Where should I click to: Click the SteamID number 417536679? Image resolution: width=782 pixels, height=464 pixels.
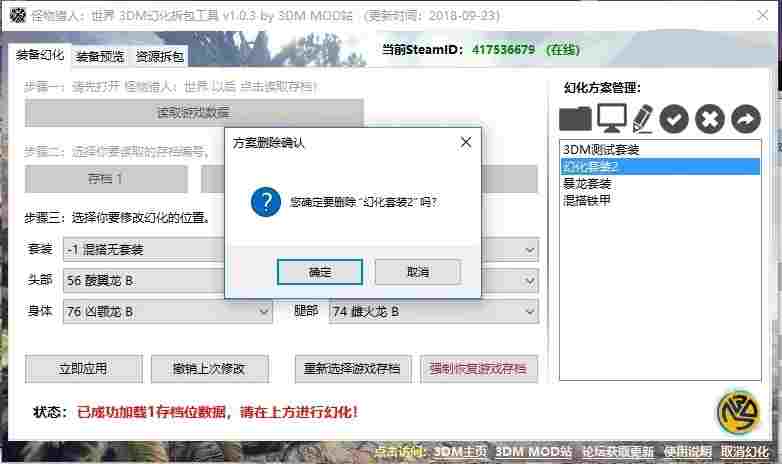click(503, 50)
